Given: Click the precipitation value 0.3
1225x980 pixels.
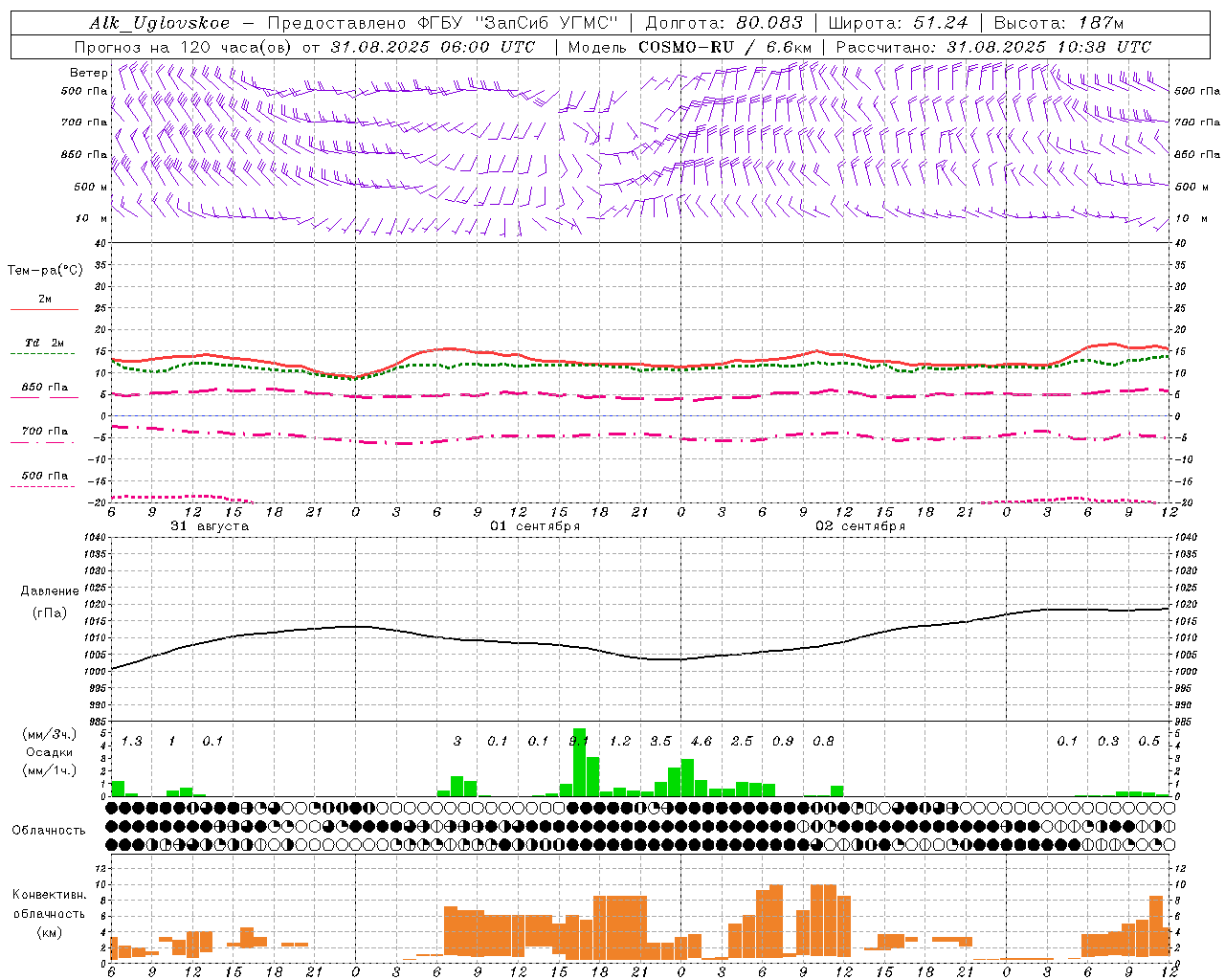Looking at the screenshot, I should (x=1108, y=742).
